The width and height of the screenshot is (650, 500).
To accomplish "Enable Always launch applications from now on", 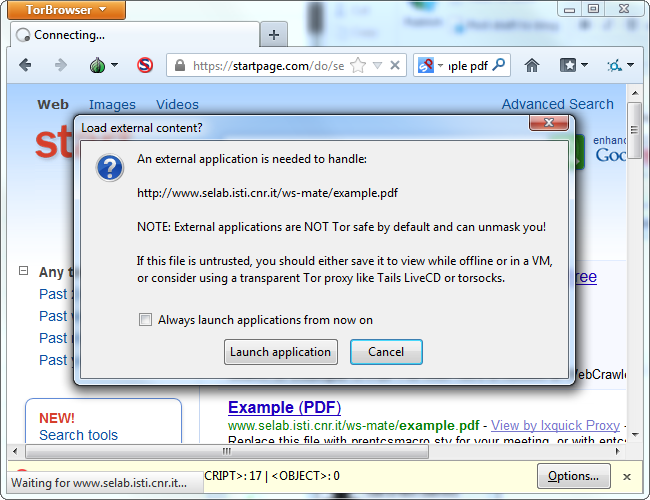I will (x=145, y=320).
